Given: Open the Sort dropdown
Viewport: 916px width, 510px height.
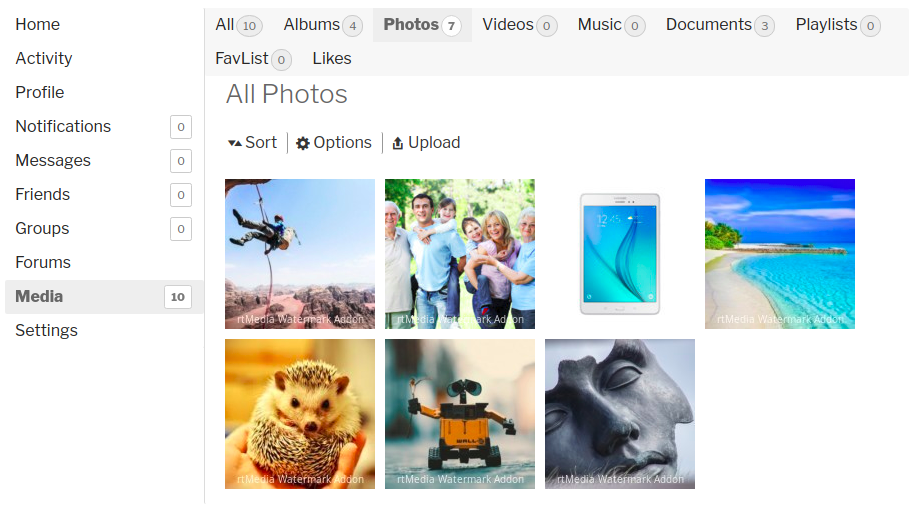Looking at the screenshot, I should pyautogui.click(x=252, y=143).
